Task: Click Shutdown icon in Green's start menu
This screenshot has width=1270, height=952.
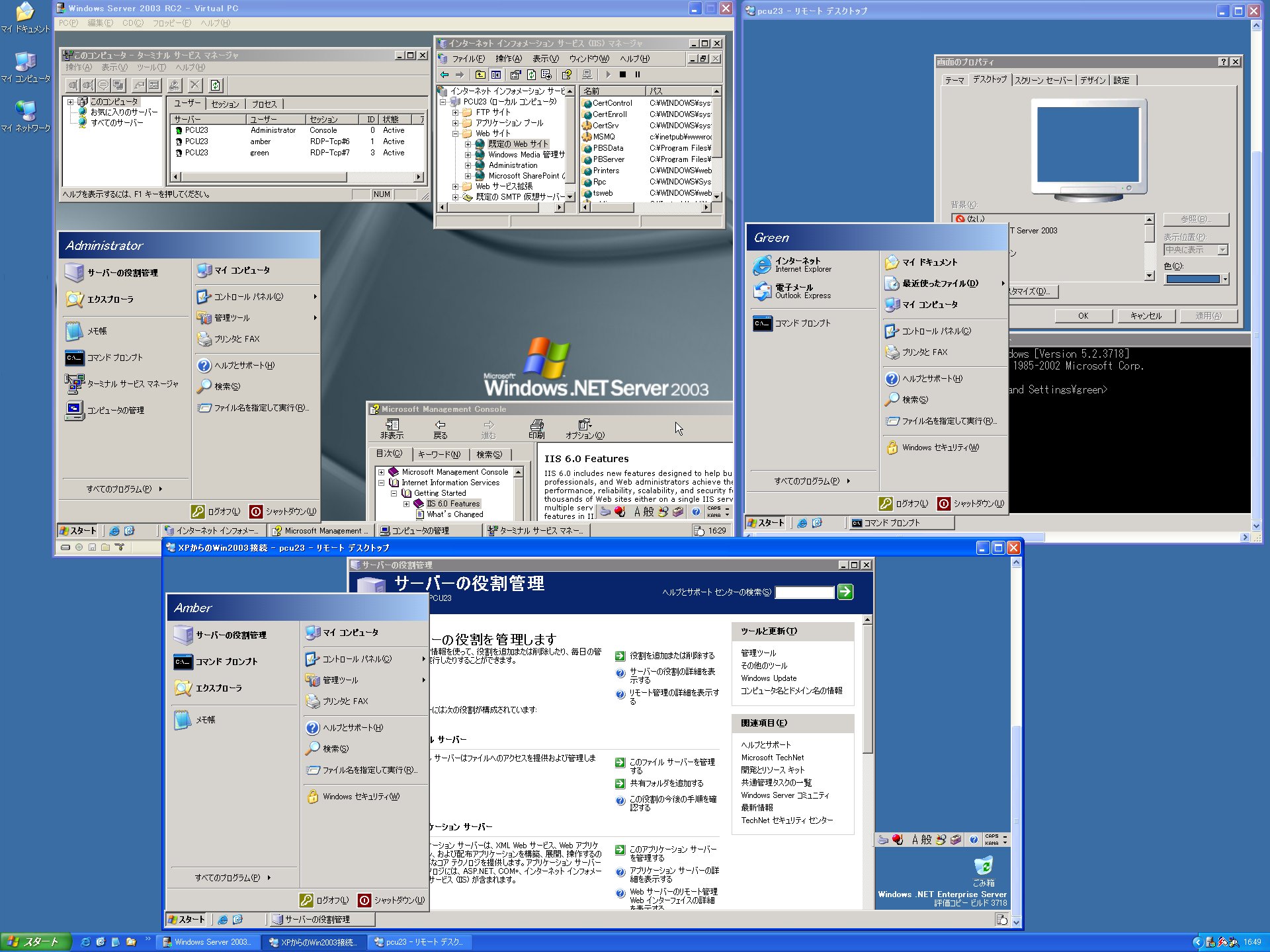Action: tap(944, 504)
